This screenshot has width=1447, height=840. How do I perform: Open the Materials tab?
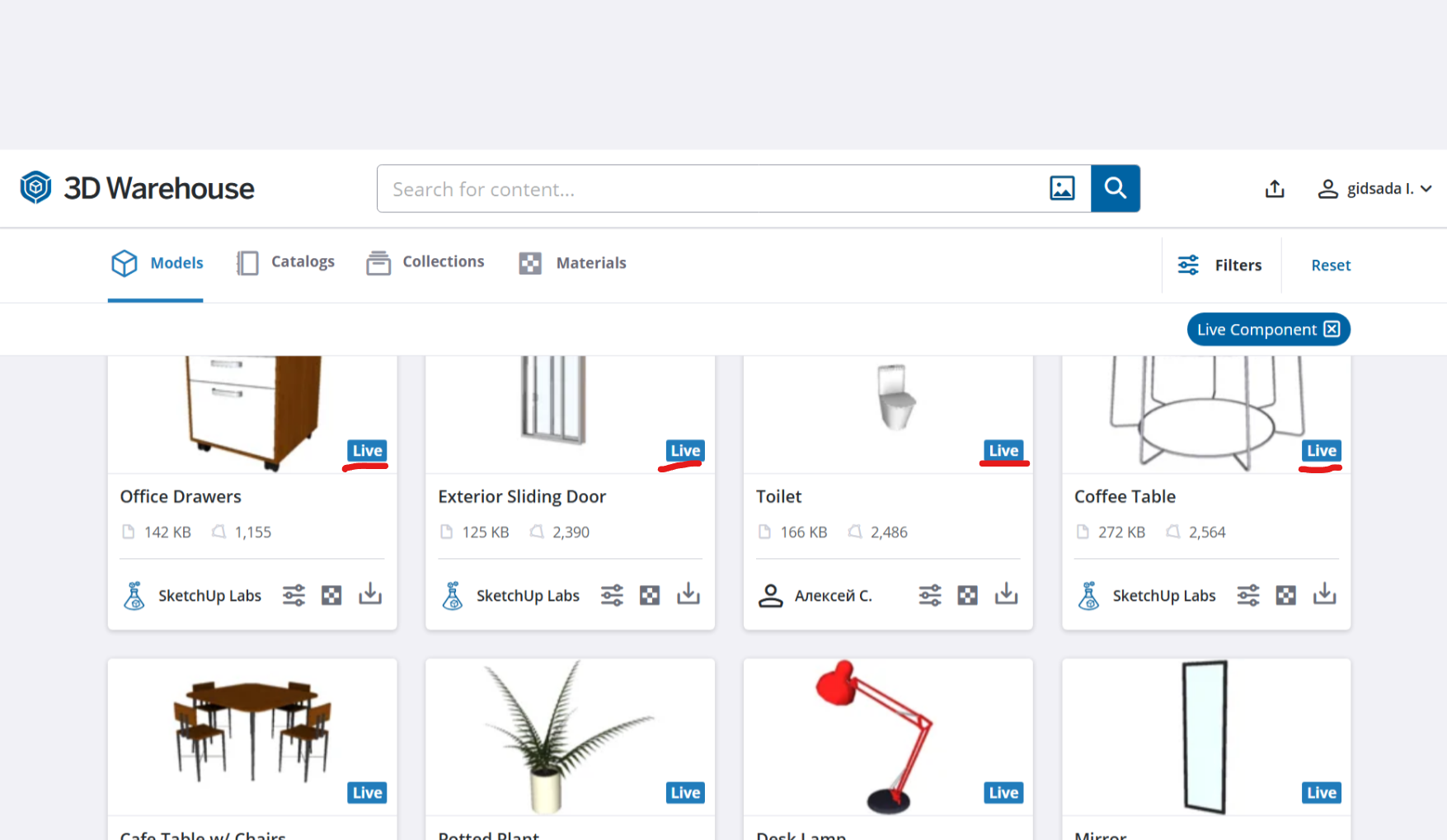(x=573, y=263)
